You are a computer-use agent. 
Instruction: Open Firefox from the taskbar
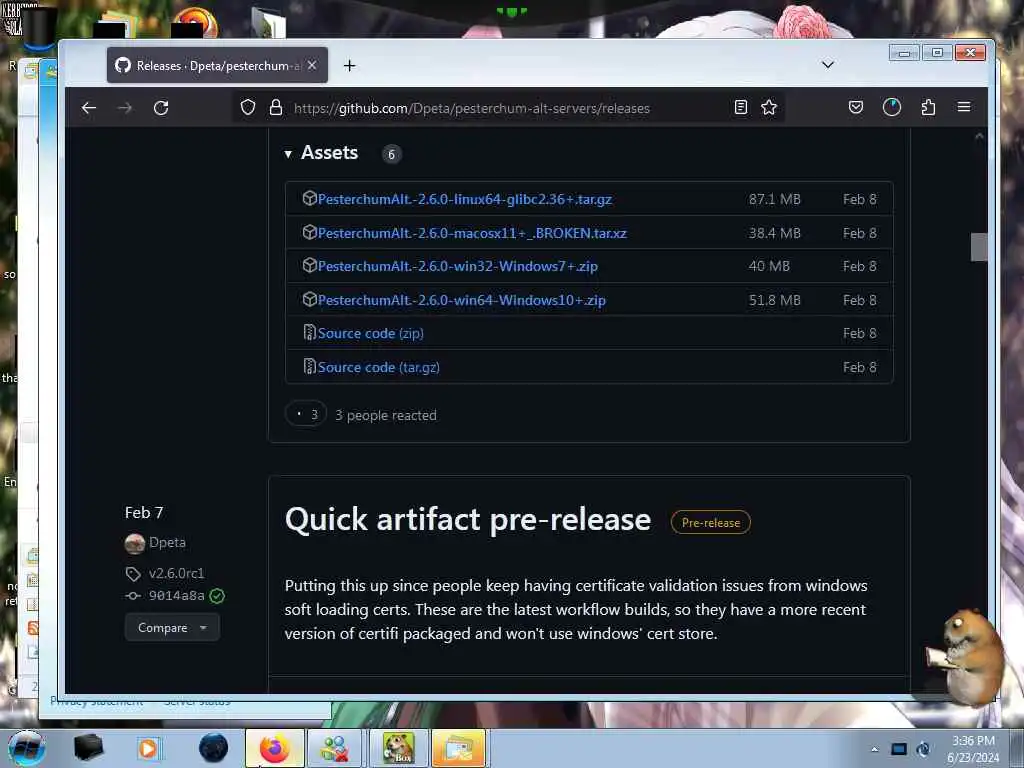click(x=274, y=748)
